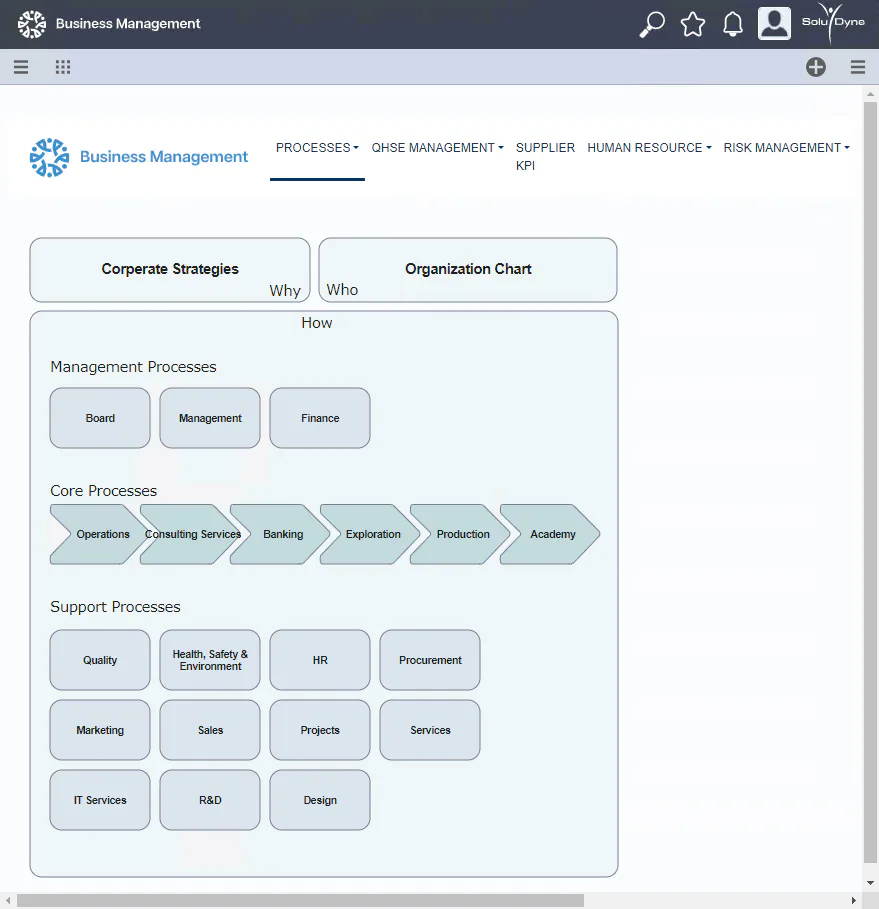Open the search magnifier icon

pyautogui.click(x=652, y=24)
